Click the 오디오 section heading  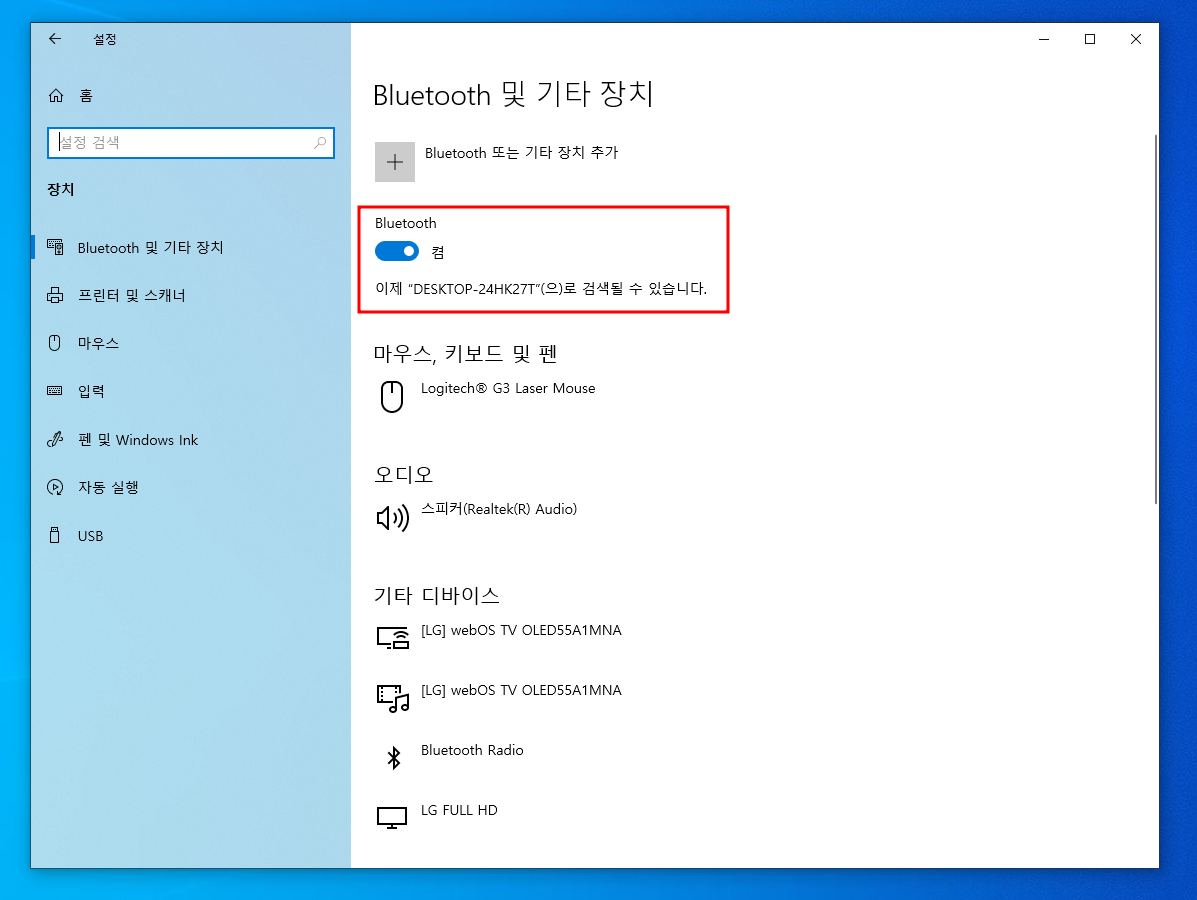click(403, 475)
